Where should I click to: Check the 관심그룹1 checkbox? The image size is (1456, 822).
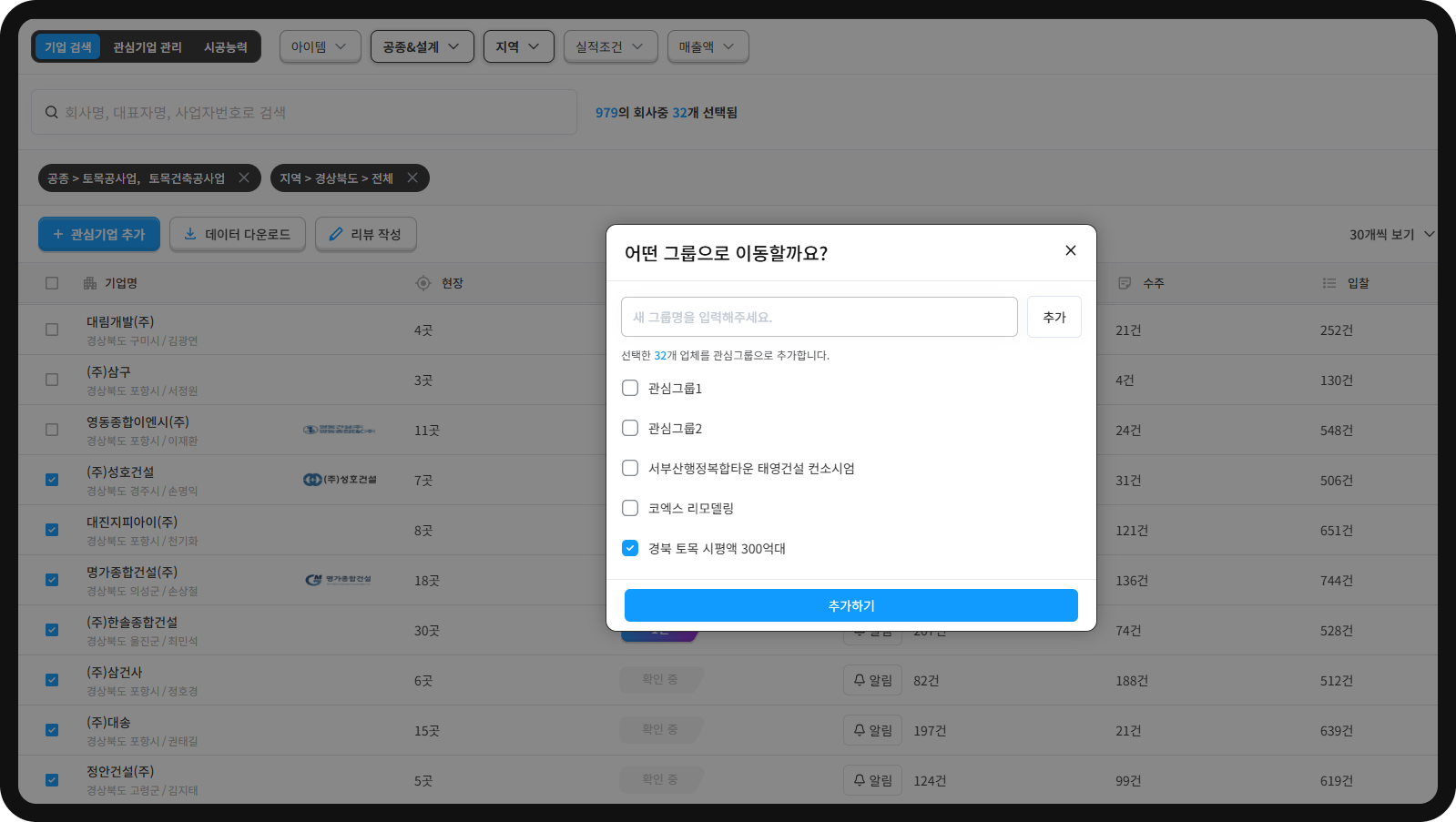coord(630,388)
